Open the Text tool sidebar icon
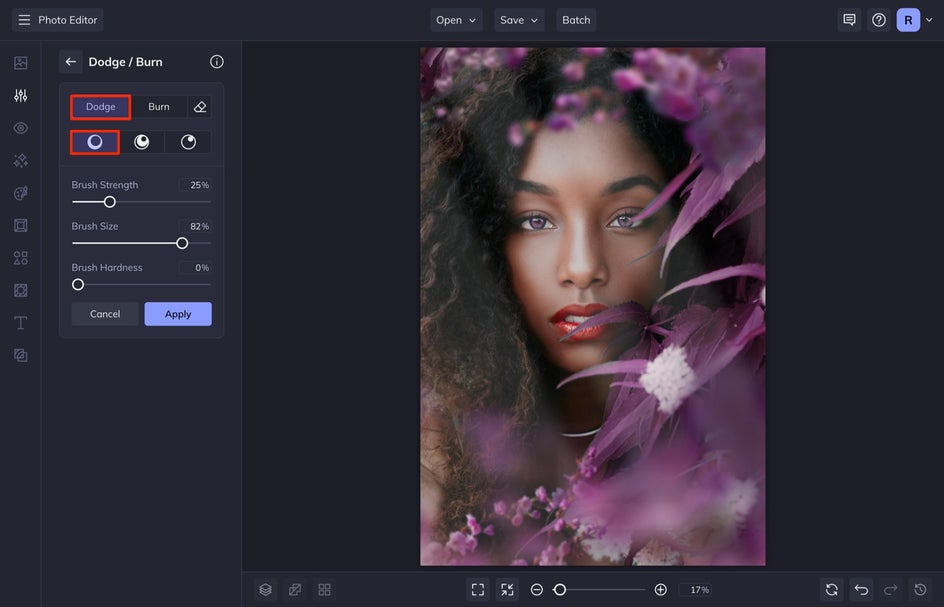Image resolution: width=944 pixels, height=607 pixels. click(20, 323)
